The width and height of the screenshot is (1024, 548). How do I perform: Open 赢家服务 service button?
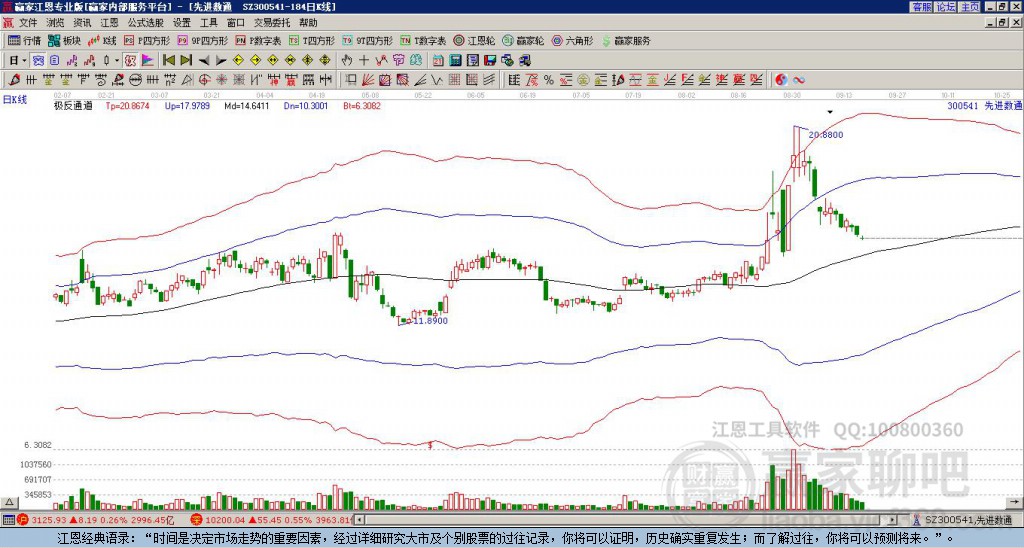coord(626,40)
